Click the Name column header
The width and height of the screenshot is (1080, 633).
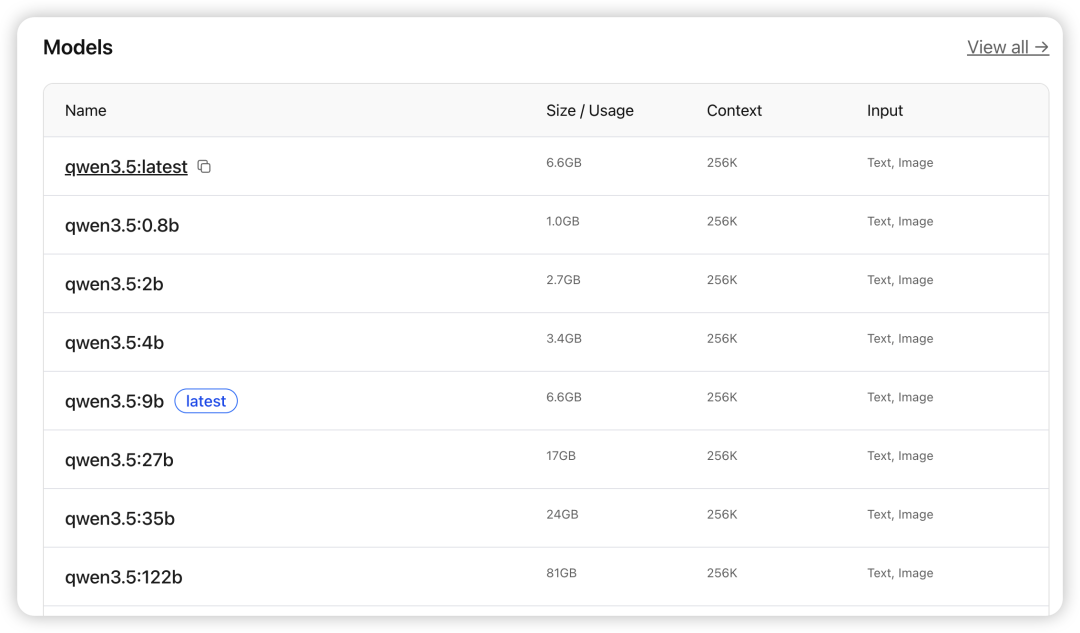click(85, 110)
